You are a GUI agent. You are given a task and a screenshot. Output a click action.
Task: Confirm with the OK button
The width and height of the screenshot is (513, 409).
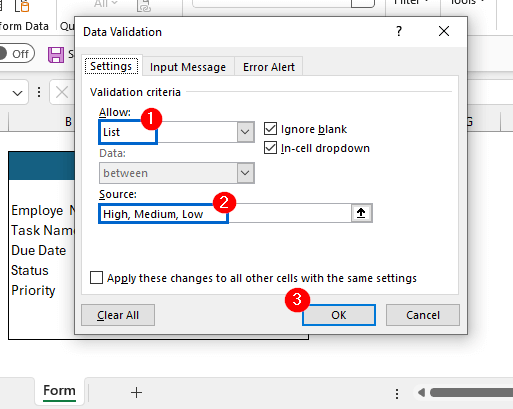point(339,315)
